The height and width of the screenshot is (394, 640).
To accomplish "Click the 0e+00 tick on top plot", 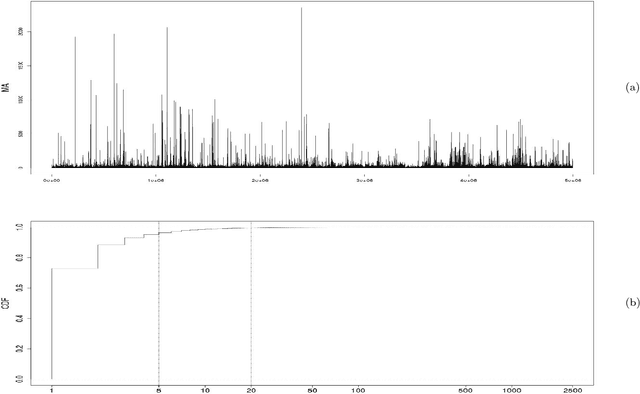I will pos(51,180).
